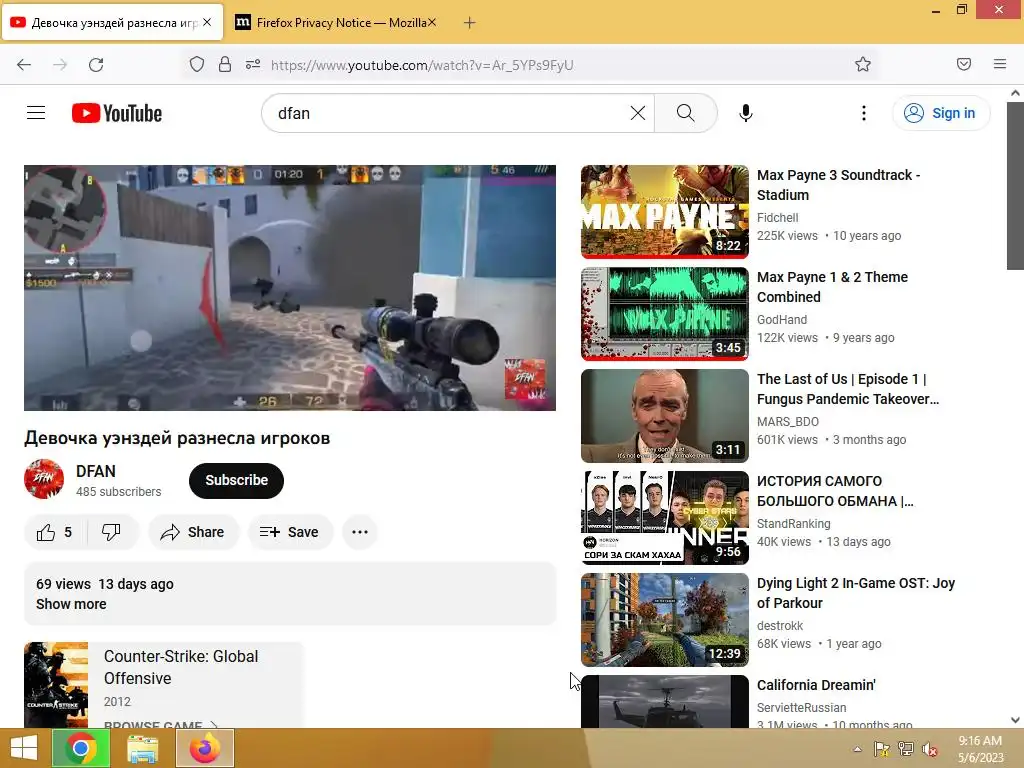Open a new tab with the plus button
Screen dimensions: 1024x768
469,23
